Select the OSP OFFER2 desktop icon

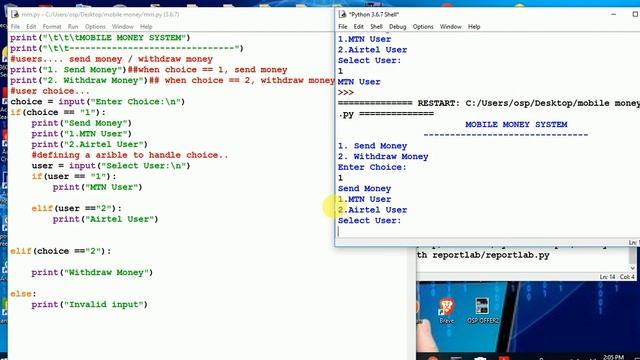[x=483, y=311]
